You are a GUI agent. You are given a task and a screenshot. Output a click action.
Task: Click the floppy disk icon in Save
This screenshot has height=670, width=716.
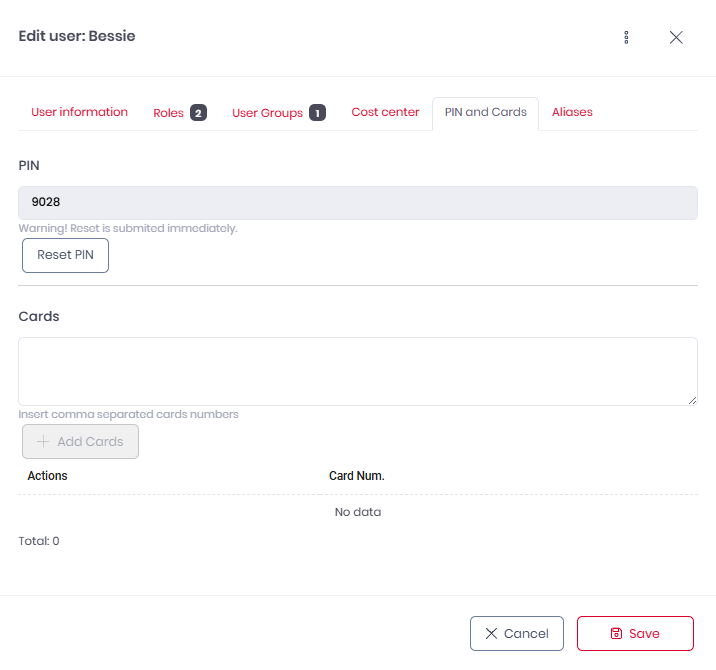pos(616,634)
